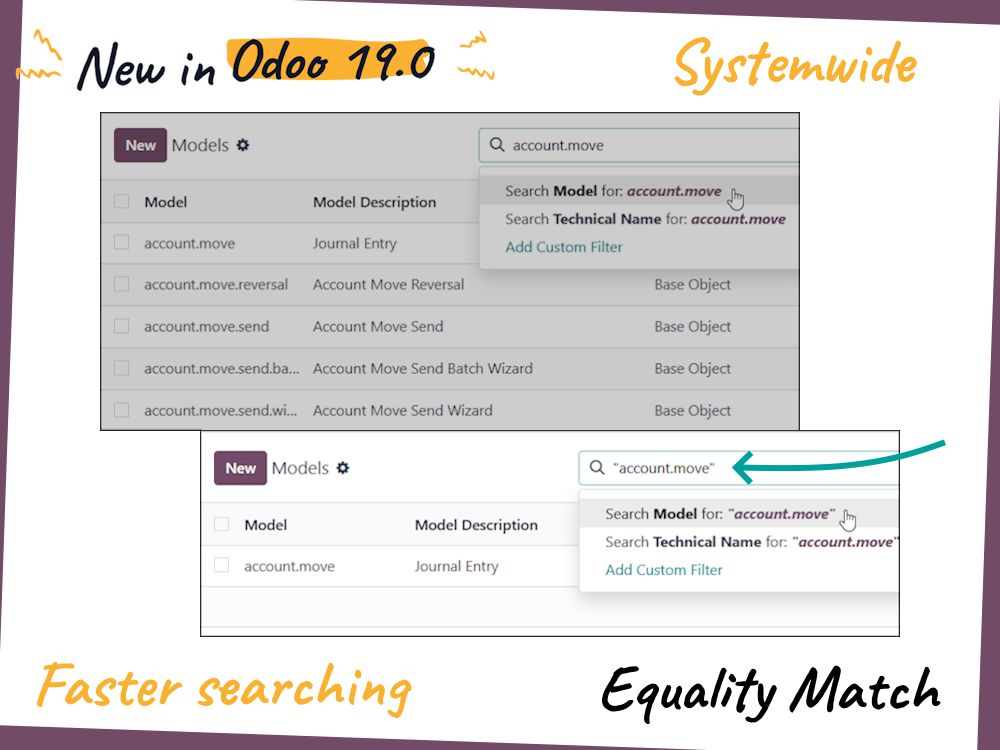Click the Models breadcrumb title in upper screenshot
This screenshot has height=750, width=1000.
coord(200,145)
